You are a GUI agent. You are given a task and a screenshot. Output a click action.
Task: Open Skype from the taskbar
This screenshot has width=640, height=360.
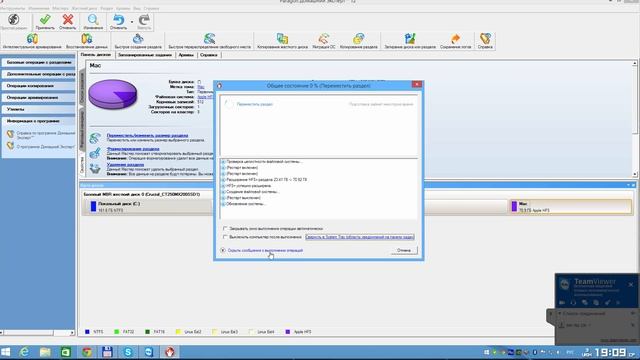128,352
